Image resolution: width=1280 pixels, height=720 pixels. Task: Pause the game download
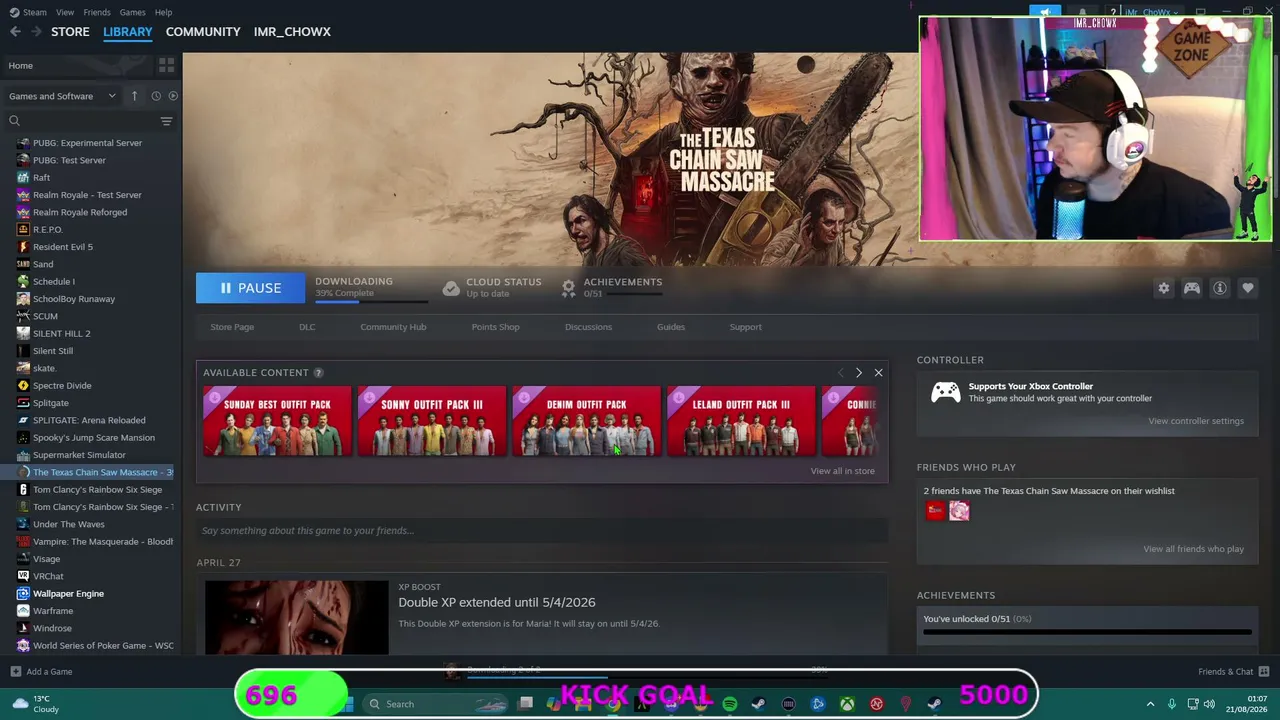(250, 288)
